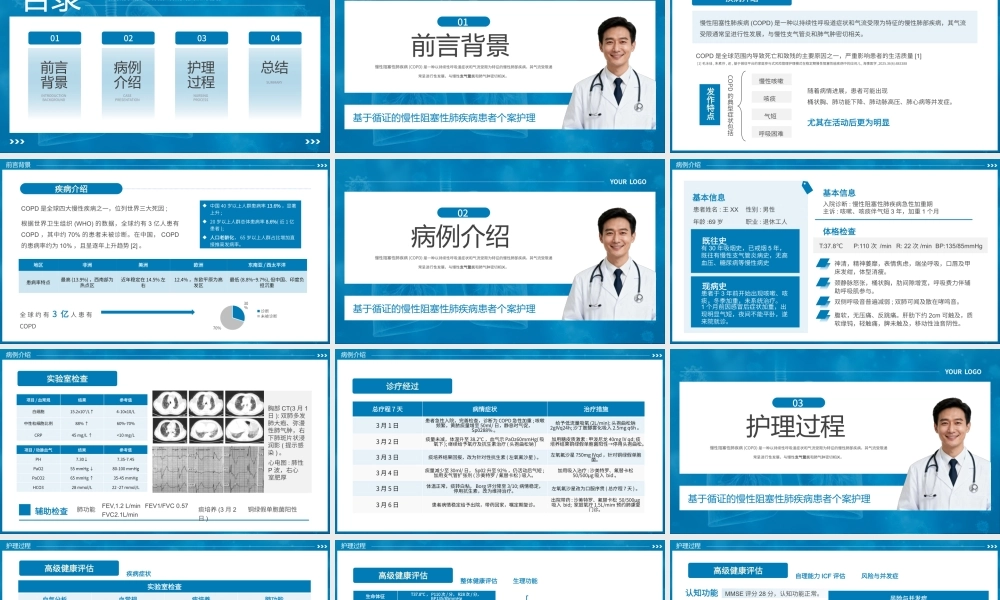Select the vital signs row starting T:37.8℃
Image resolution: width=1000 pixels, height=600 pixels.
point(901,245)
